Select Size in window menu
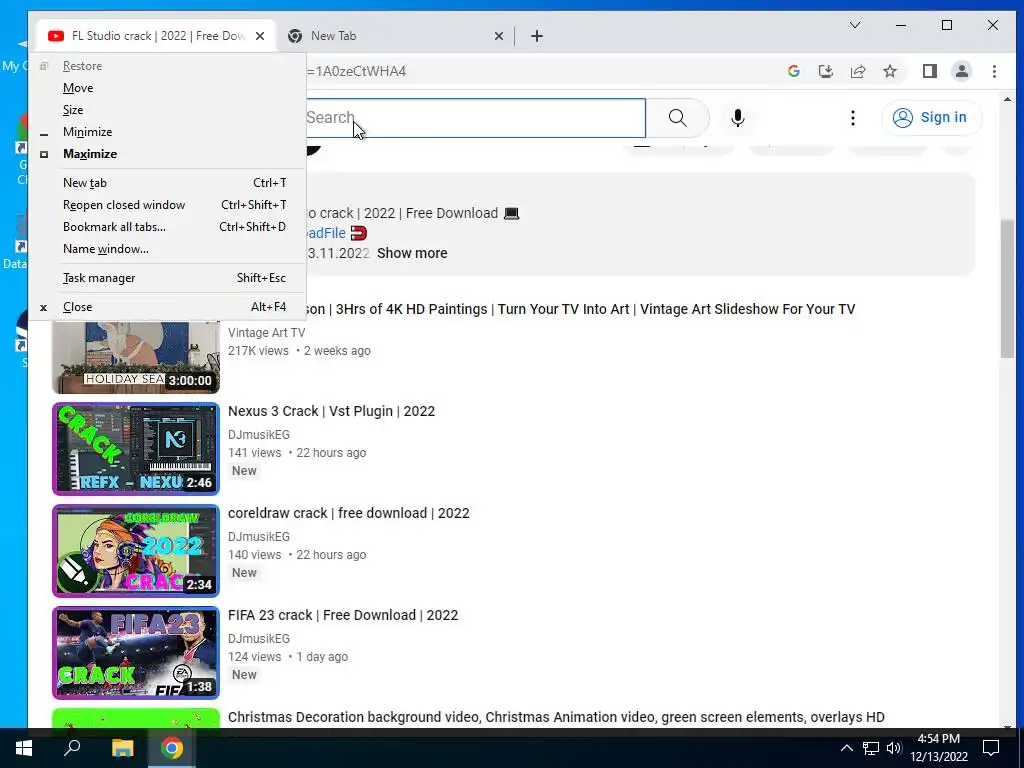The width and height of the screenshot is (1024, 768). click(167, 110)
